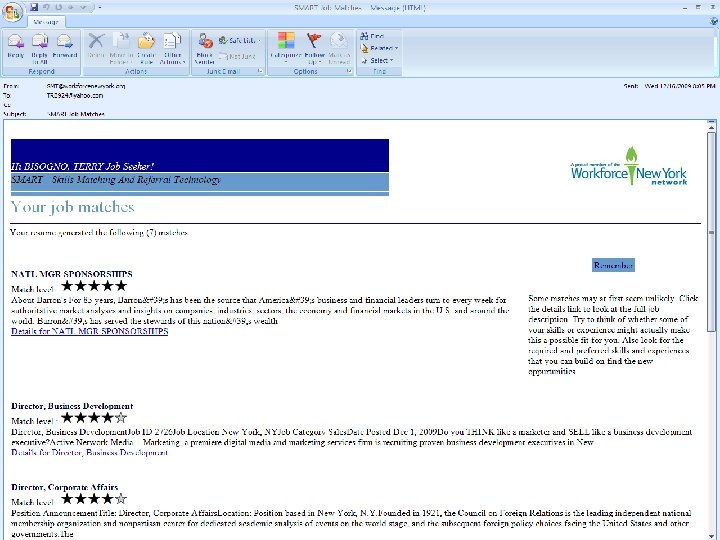Go to next item arrow in toolbar
Screen dimensions: 720x540
coord(83,7)
